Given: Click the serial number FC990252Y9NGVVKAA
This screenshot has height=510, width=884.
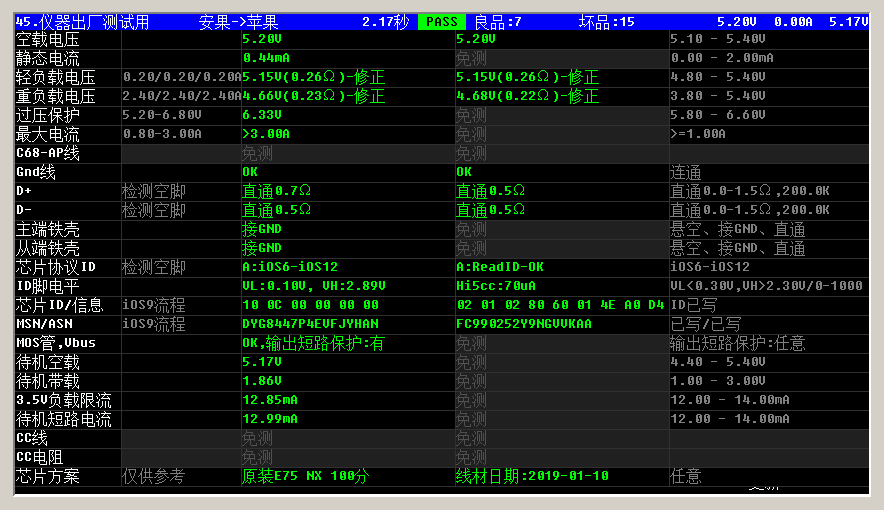Looking at the screenshot, I should [524, 324].
